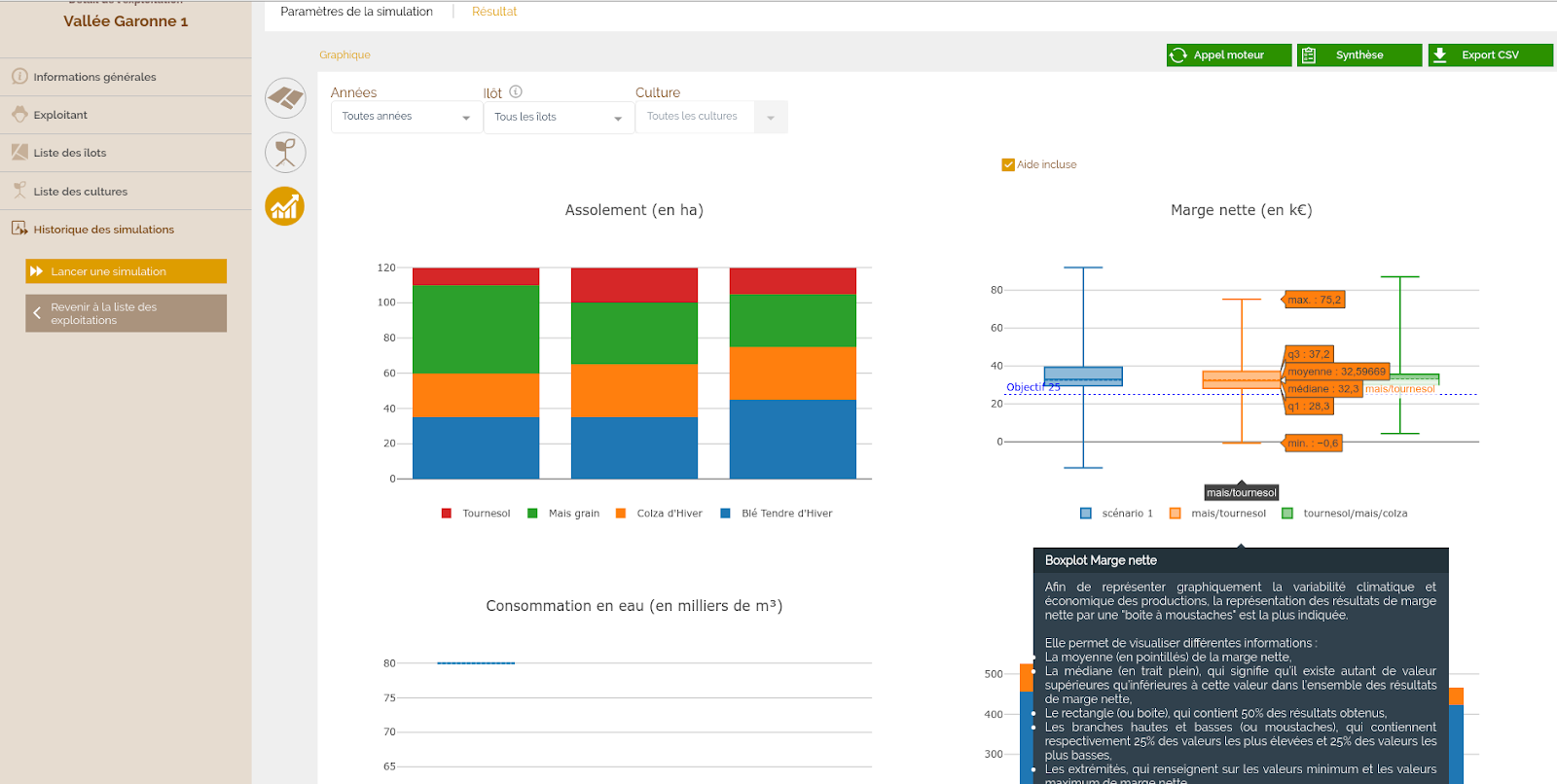This screenshot has width=1557, height=784.
Task: Click the Liste des cultures plant icon
Action: pos(19,191)
